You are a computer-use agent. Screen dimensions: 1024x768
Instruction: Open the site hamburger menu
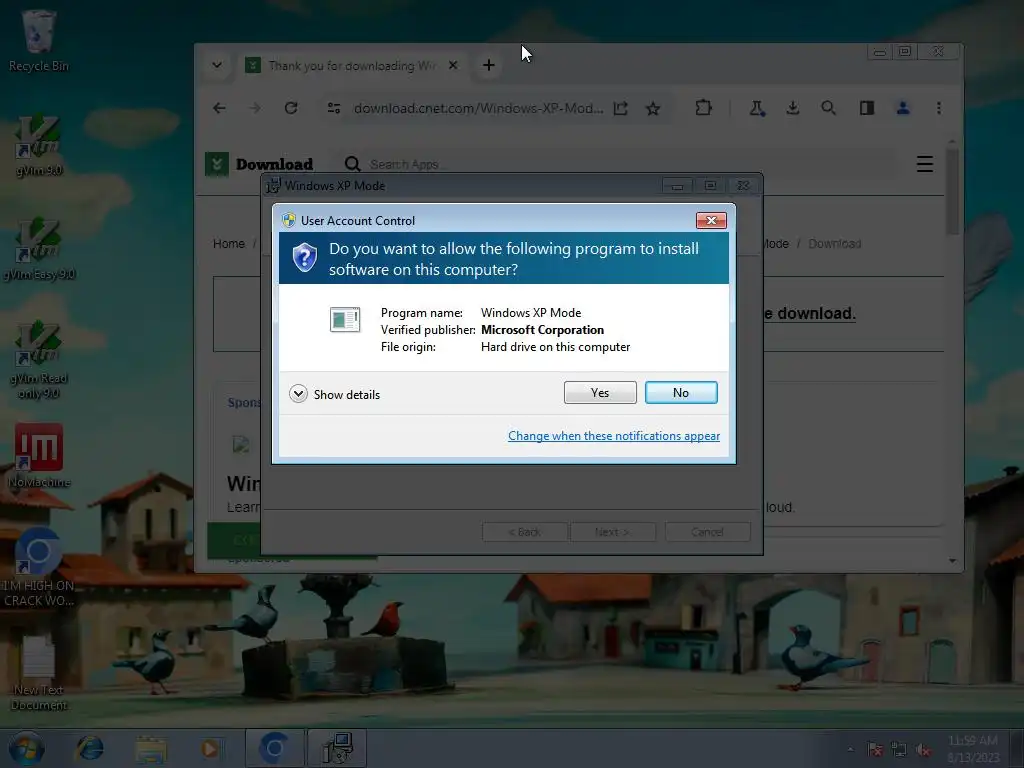pos(925,164)
